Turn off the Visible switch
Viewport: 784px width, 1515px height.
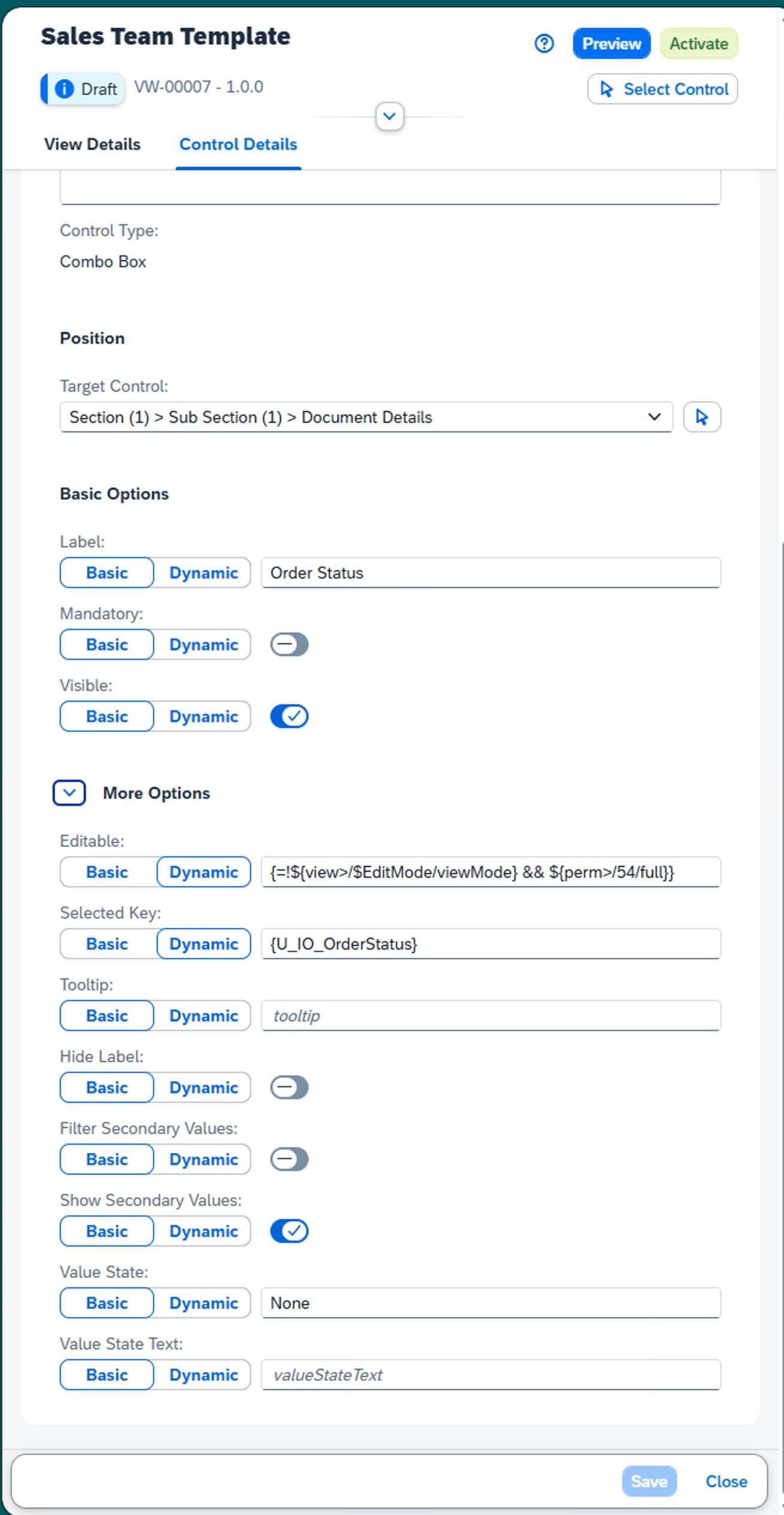tap(289, 716)
